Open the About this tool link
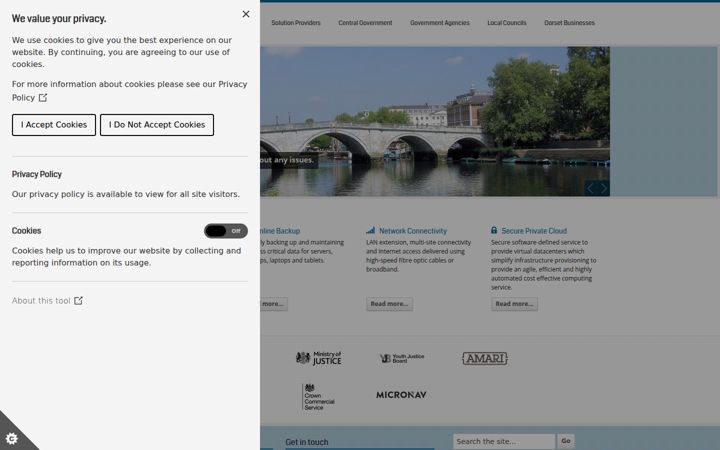Image resolution: width=720 pixels, height=450 pixels. tap(47, 301)
